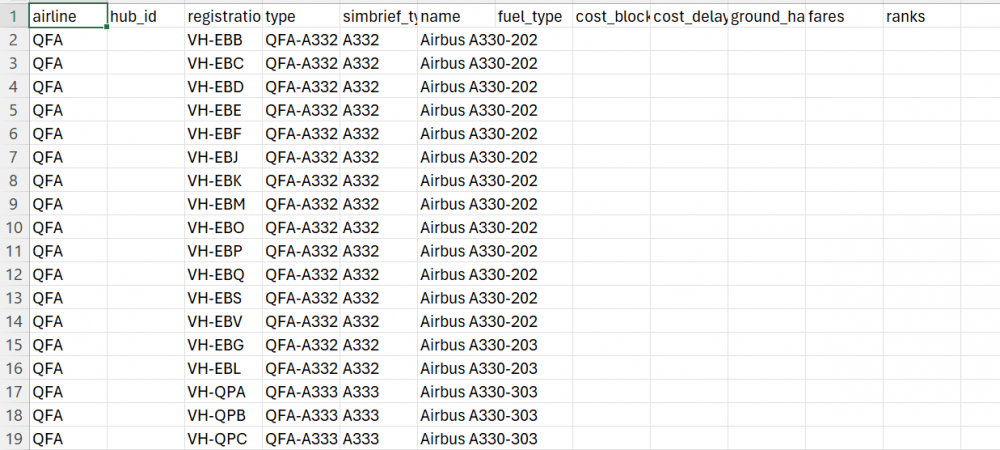Select the fares header cell

click(x=843, y=17)
